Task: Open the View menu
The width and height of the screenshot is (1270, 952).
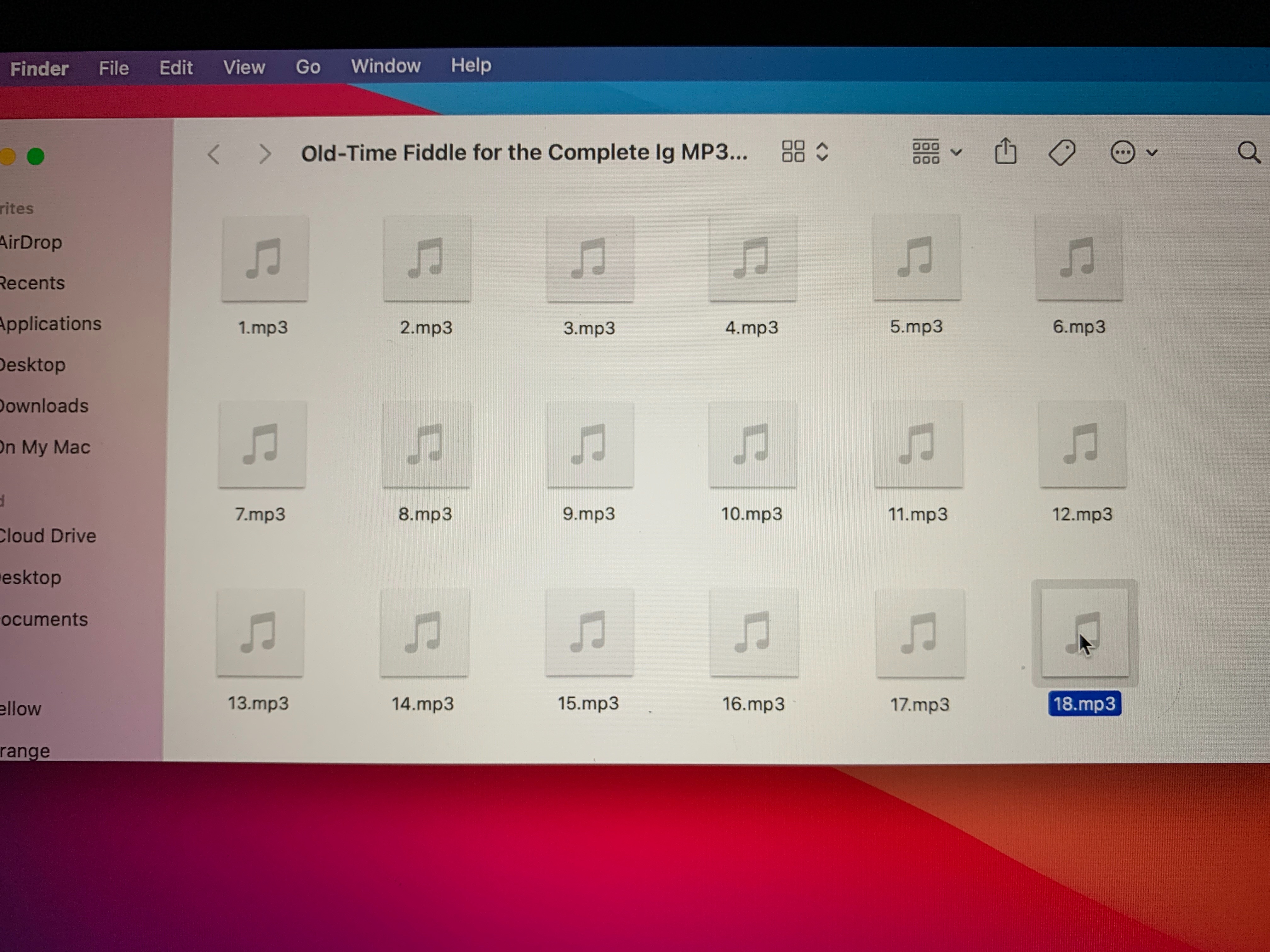Action: pos(244,67)
